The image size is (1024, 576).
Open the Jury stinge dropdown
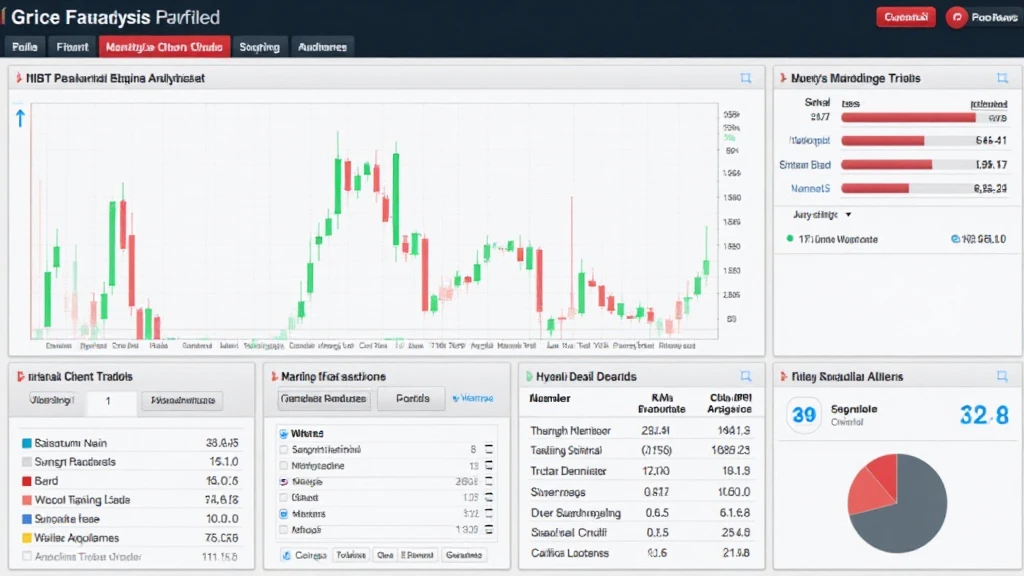click(822, 215)
